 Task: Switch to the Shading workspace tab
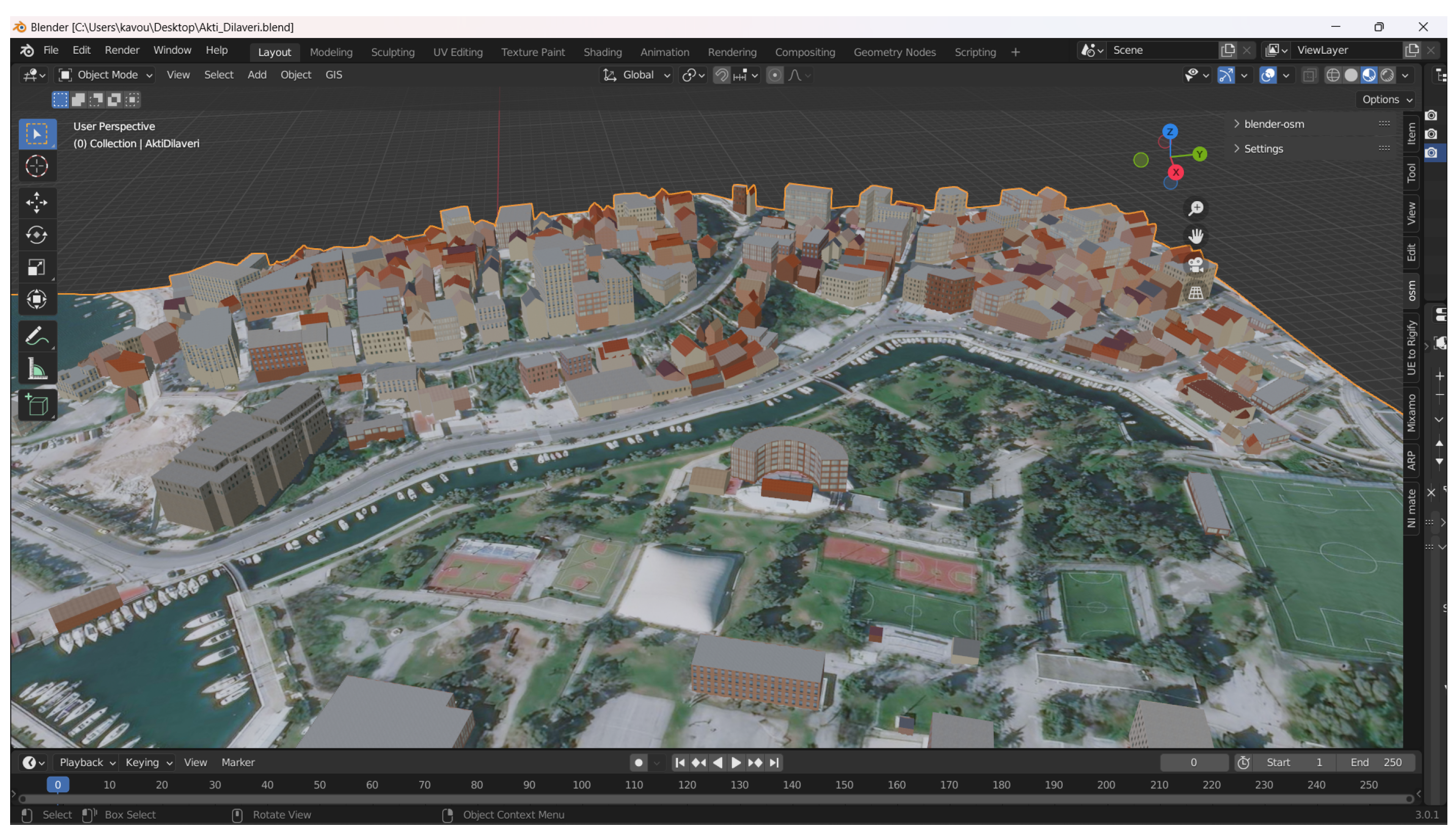(603, 52)
